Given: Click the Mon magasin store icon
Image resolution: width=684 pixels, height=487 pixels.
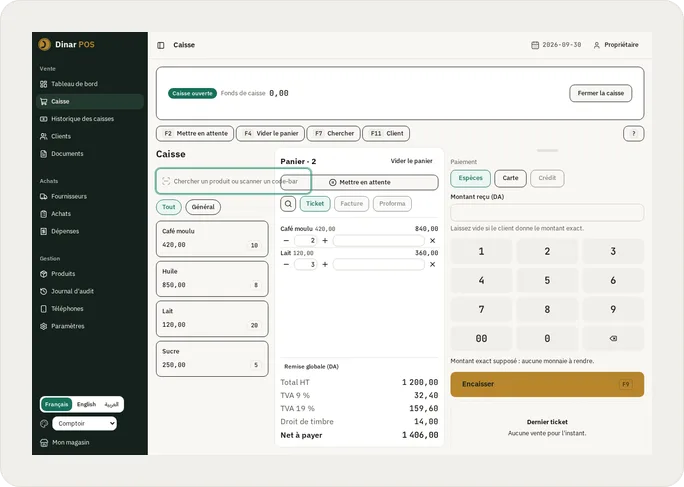Looking at the screenshot, I should point(44,442).
